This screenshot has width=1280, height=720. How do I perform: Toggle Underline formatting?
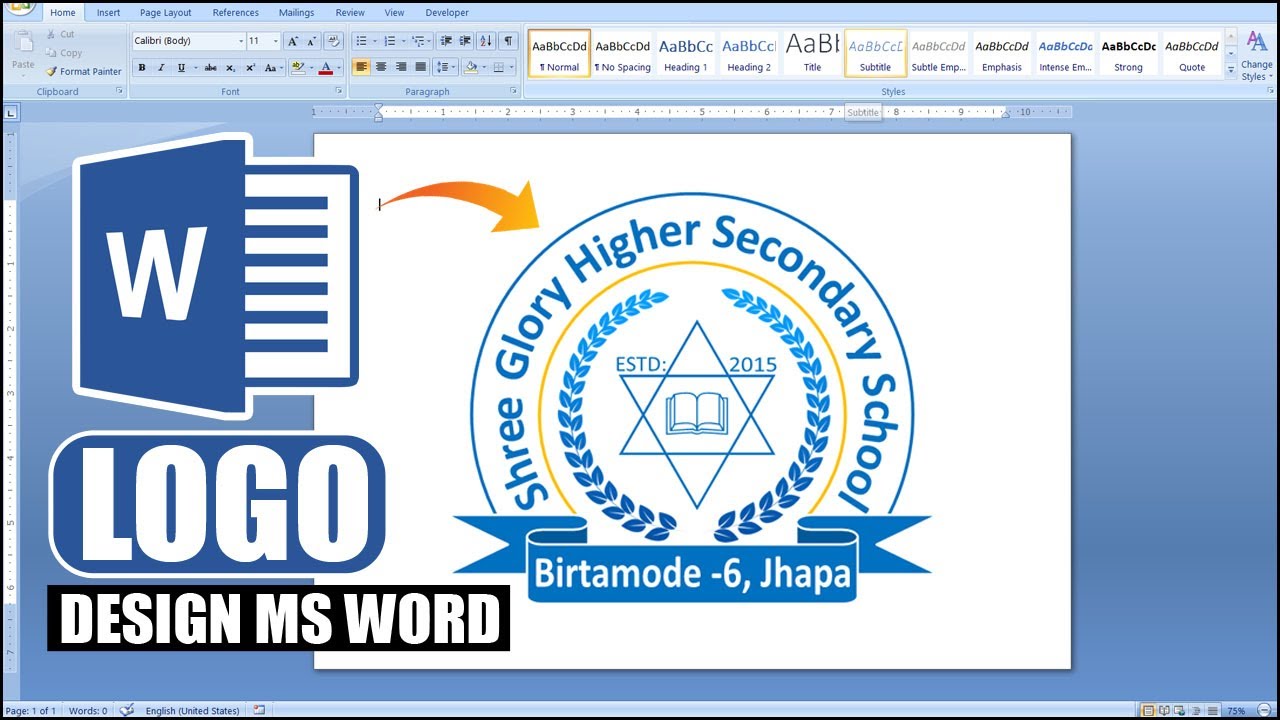[181, 68]
